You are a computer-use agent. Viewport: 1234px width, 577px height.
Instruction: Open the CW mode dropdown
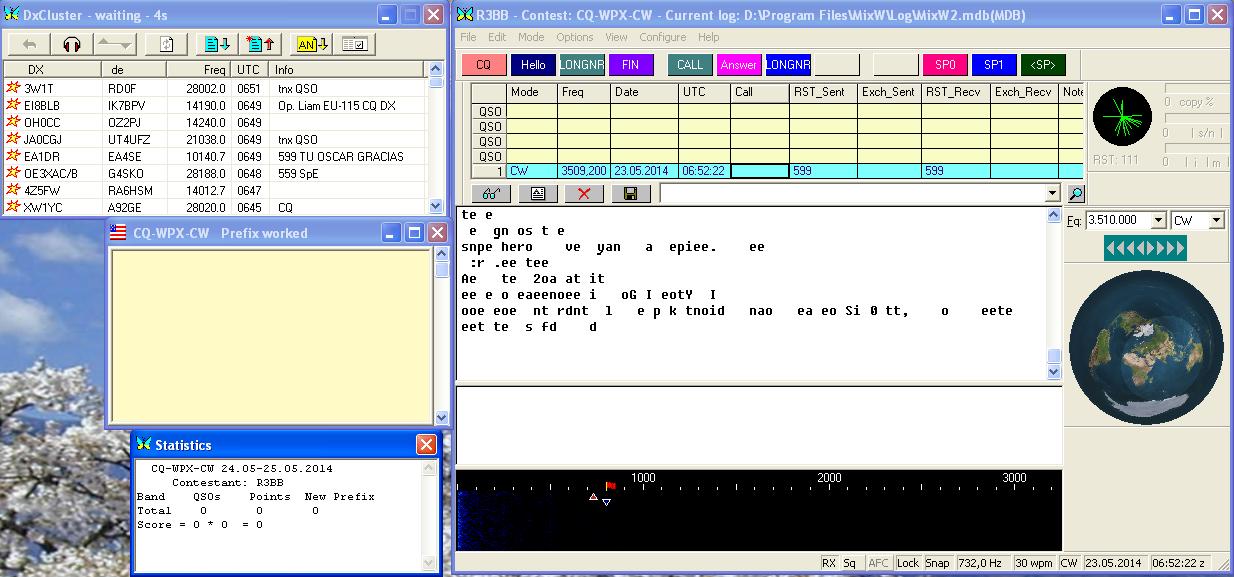pyautogui.click(x=1216, y=220)
